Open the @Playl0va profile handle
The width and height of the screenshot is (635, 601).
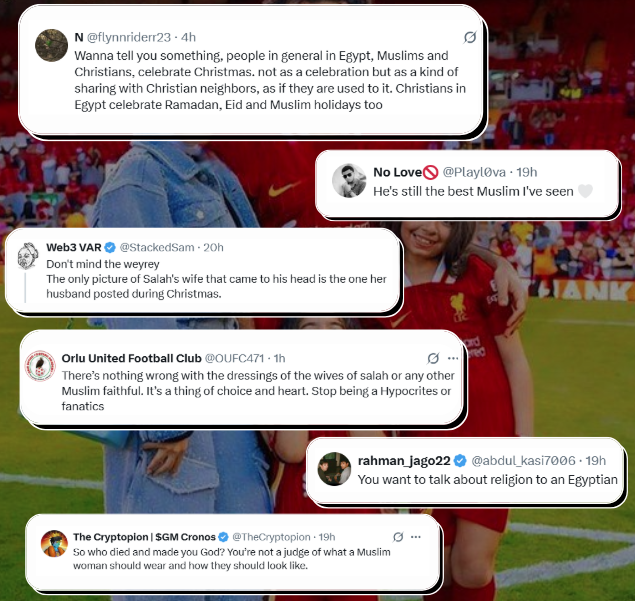point(474,172)
